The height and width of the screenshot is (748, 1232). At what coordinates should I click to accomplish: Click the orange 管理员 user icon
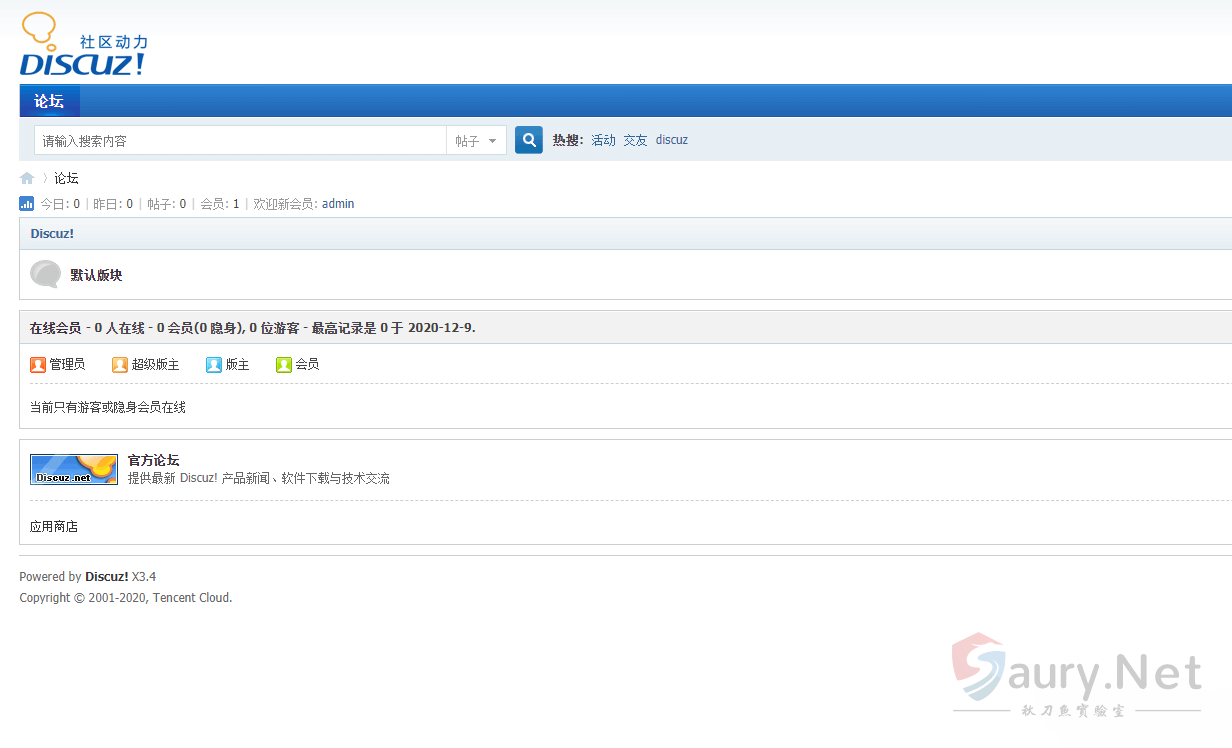point(38,365)
